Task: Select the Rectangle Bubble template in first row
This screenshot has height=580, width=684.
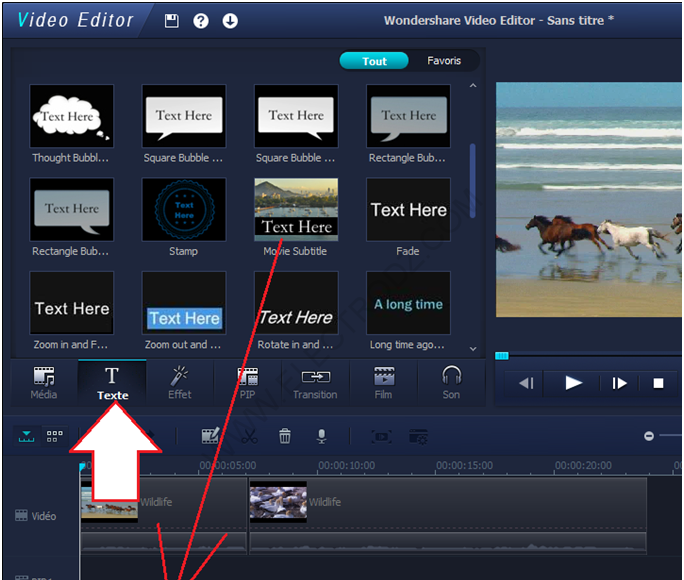Action: click(x=408, y=116)
